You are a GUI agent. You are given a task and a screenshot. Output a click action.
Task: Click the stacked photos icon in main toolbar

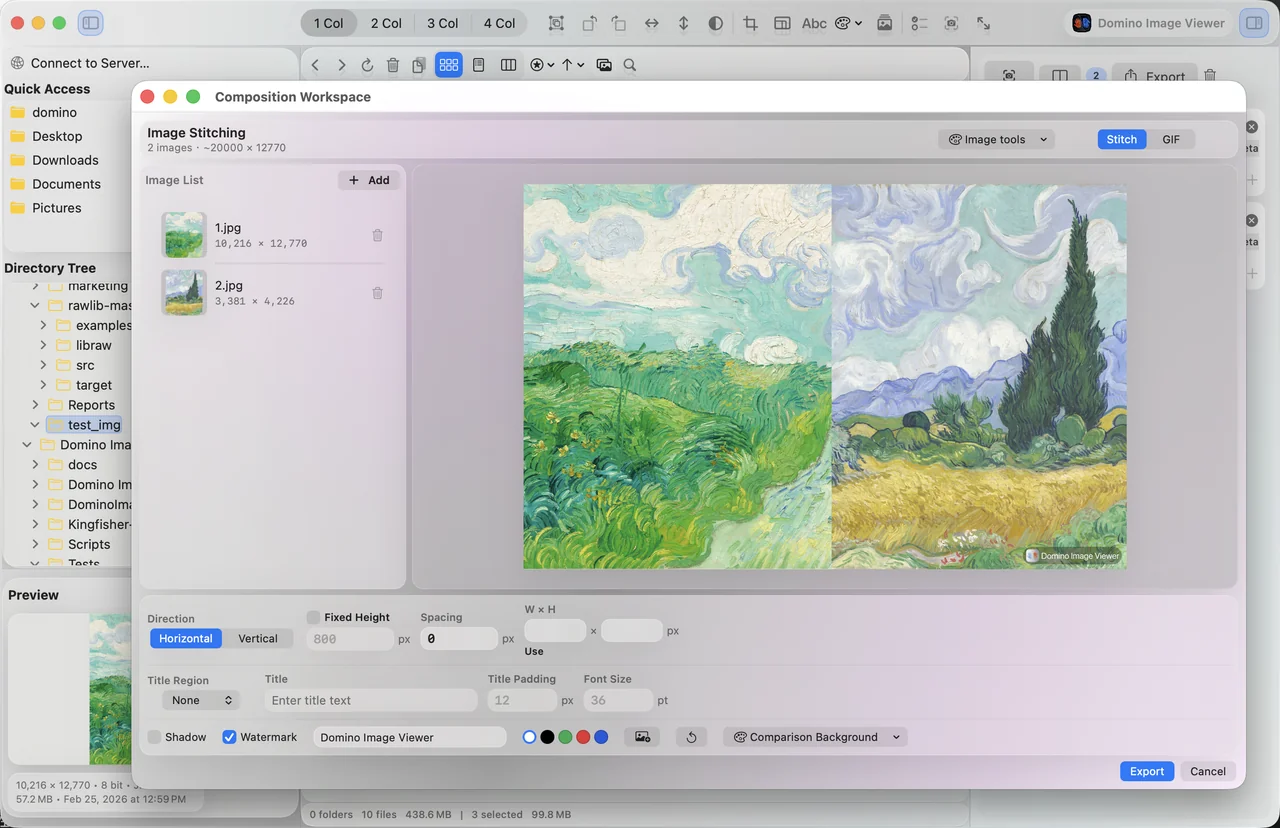point(885,23)
